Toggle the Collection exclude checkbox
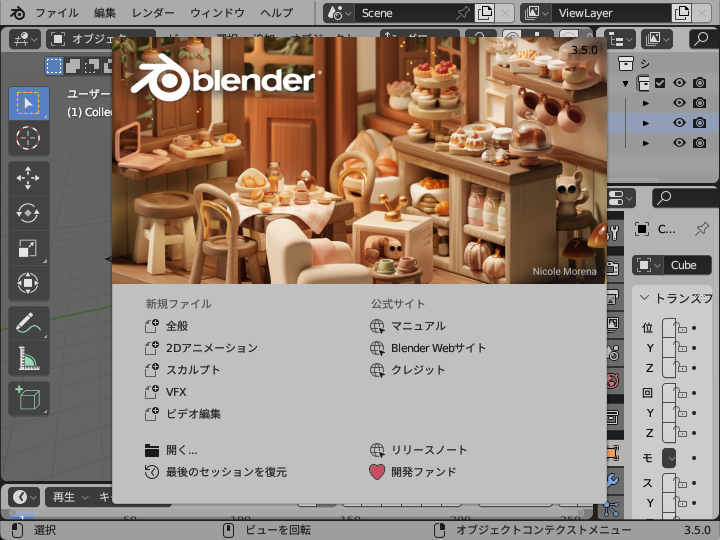The height and width of the screenshot is (540, 720). [x=660, y=83]
